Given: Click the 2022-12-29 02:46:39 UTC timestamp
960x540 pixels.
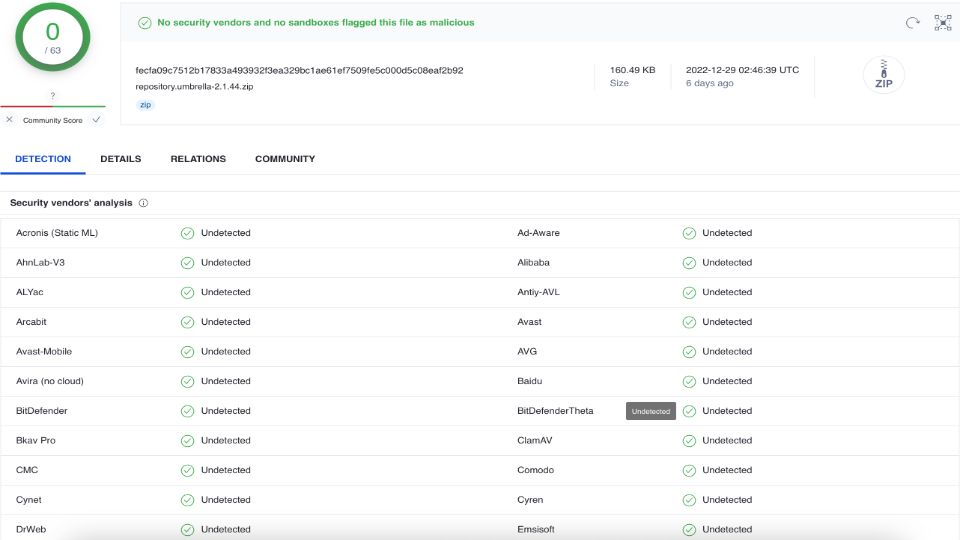Looking at the screenshot, I should (x=742, y=70).
